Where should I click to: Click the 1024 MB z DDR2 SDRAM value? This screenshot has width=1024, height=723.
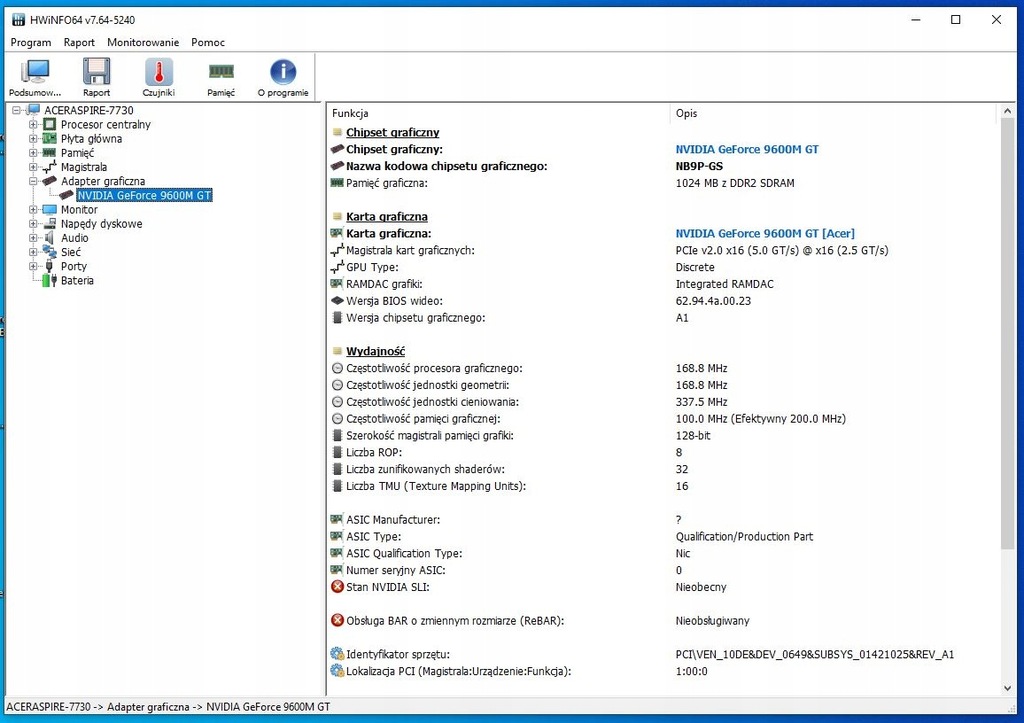point(735,183)
